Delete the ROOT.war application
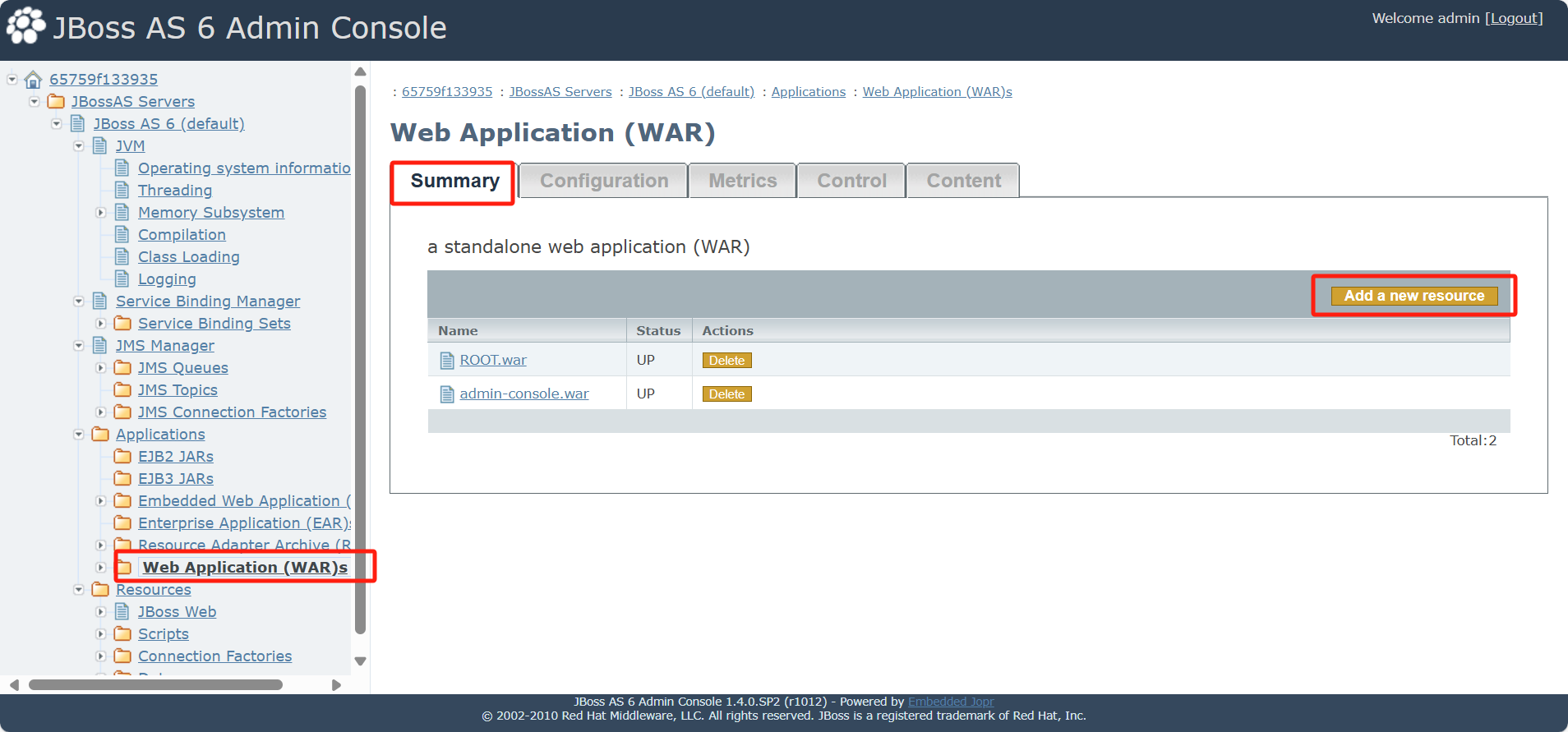The image size is (1568, 732). click(726, 361)
